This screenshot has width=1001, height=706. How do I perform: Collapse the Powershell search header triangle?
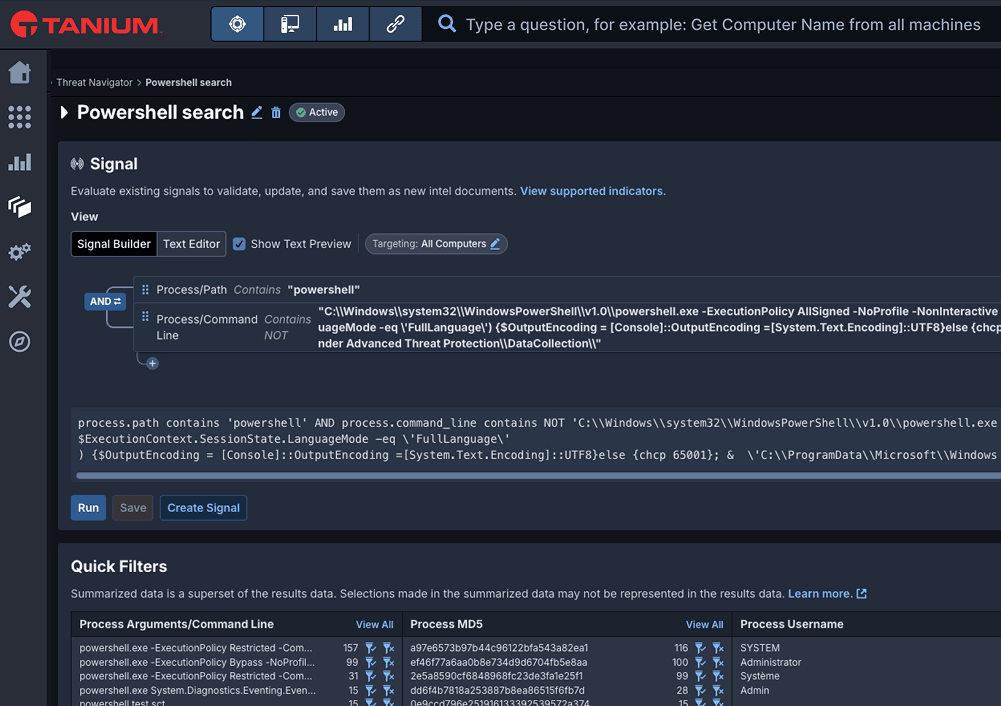pyautogui.click(x=64, y=112)
